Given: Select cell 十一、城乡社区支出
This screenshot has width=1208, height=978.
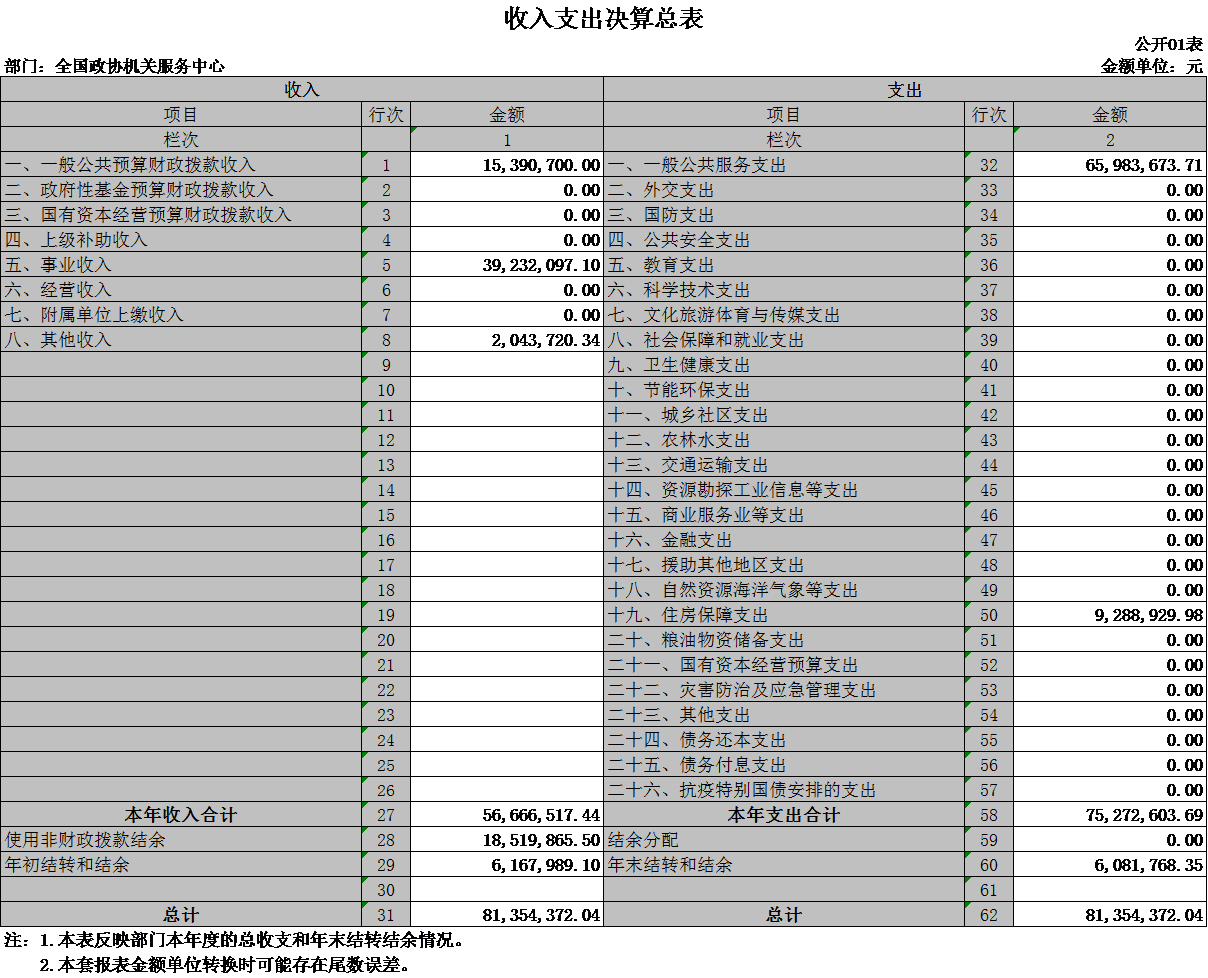Looking at the screenshot, I should pyautogui.click(x=784, y=415).
